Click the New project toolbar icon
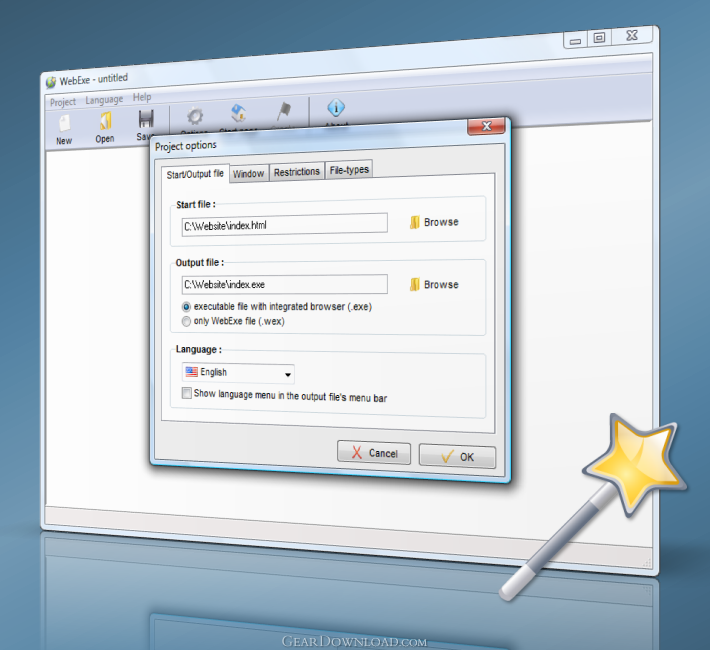This screenshot has width=710, height=650. point(64,123)
